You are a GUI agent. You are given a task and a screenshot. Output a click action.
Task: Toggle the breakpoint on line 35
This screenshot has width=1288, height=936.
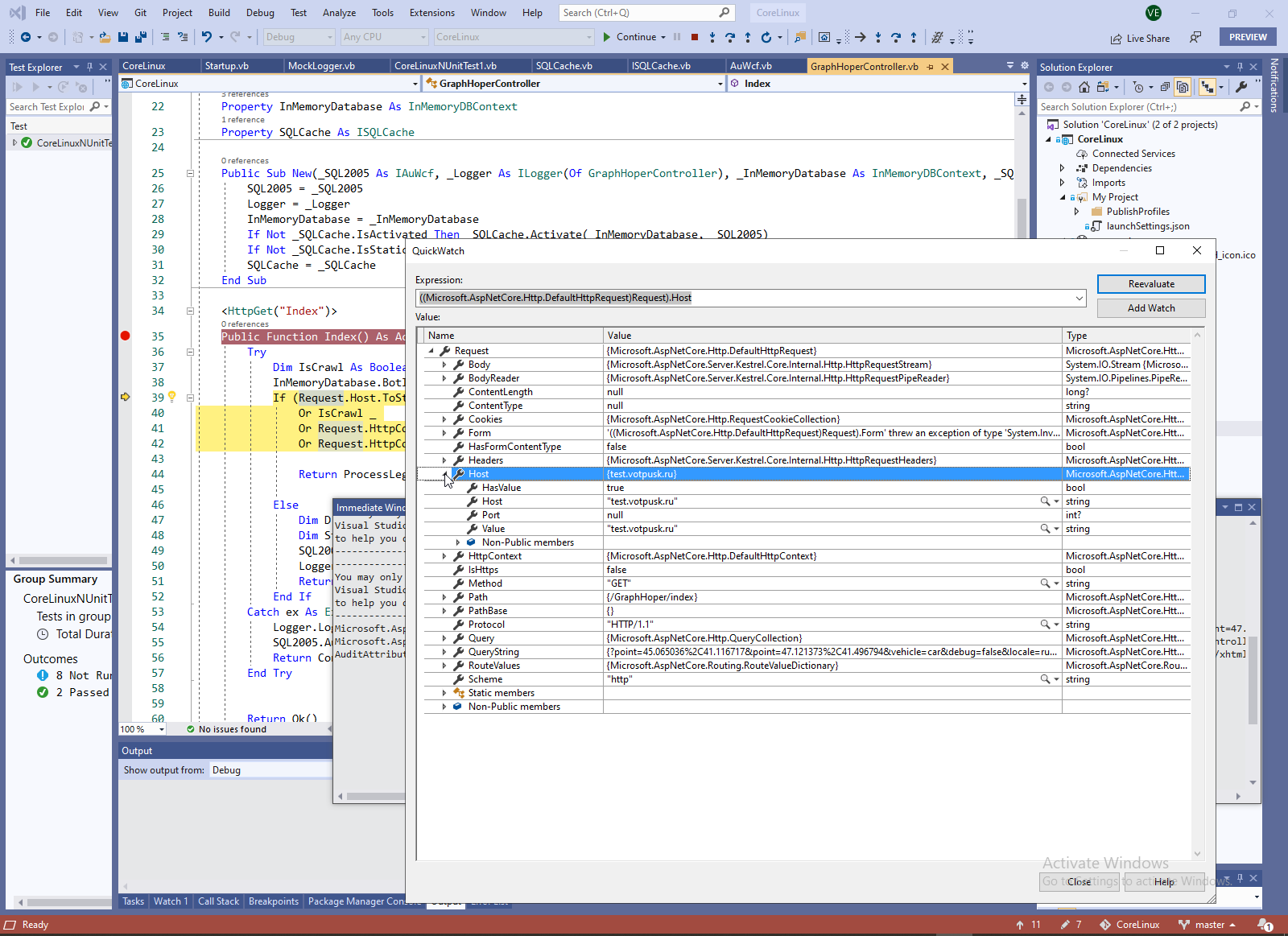point(126,336)
